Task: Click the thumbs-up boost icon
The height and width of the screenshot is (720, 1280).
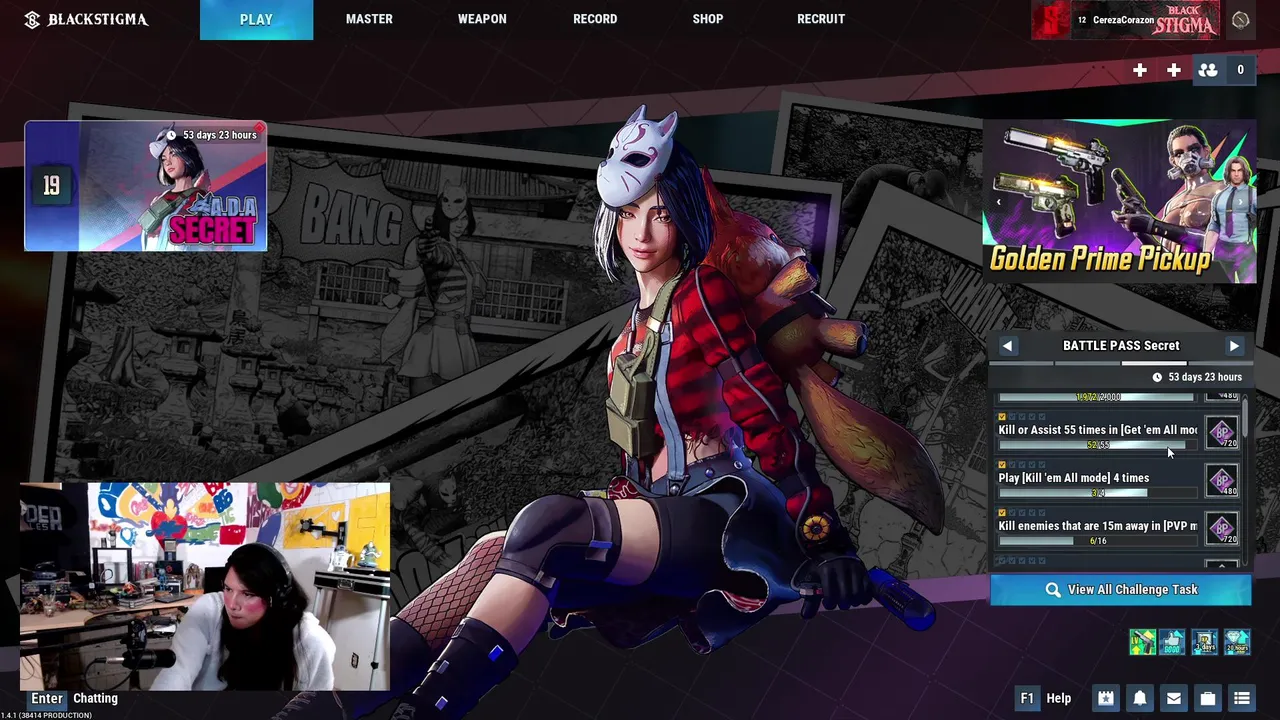Action: (x=1174, y=642)
